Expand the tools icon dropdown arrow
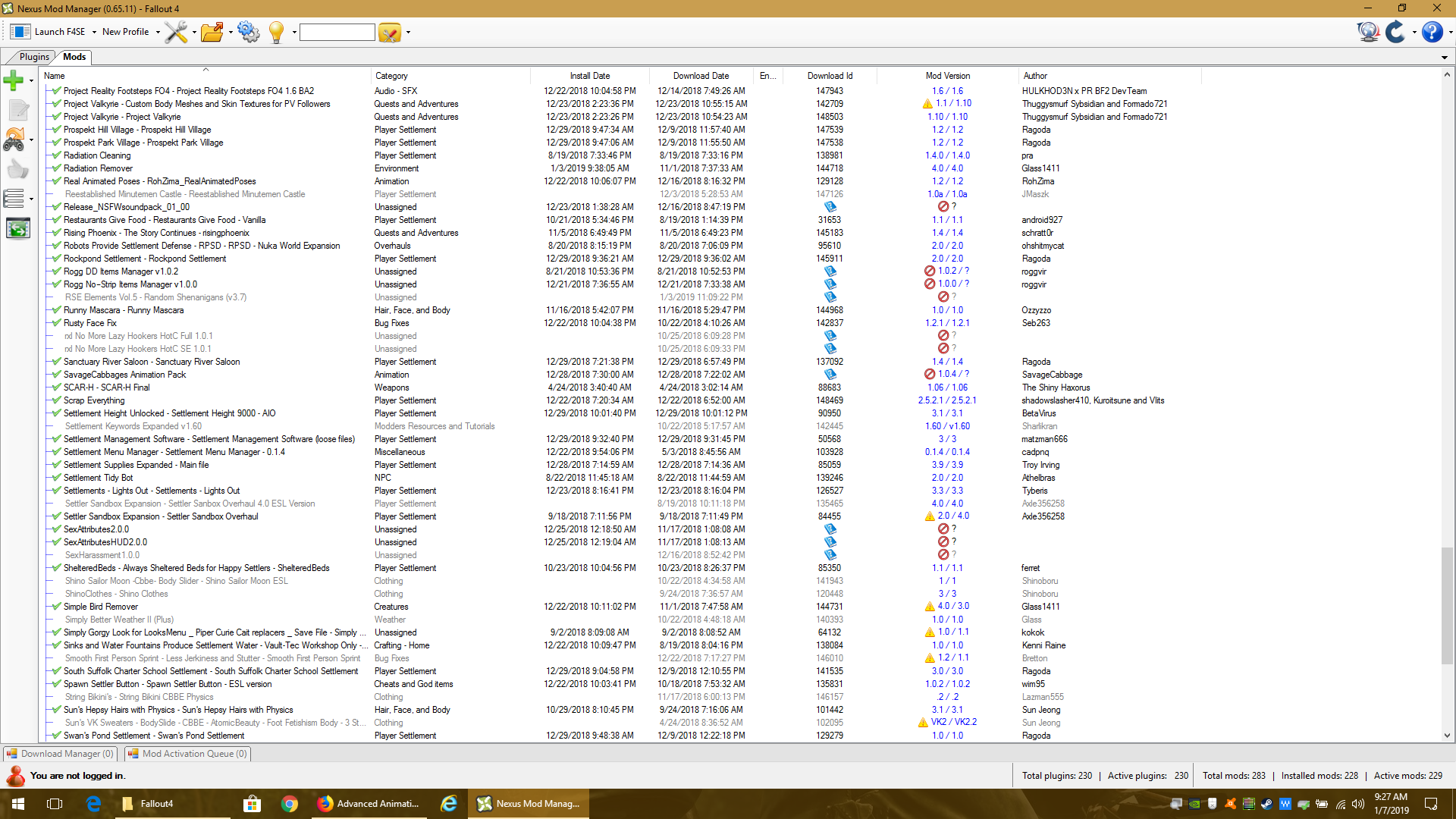 pyautogui.click(x=194, y=33)
